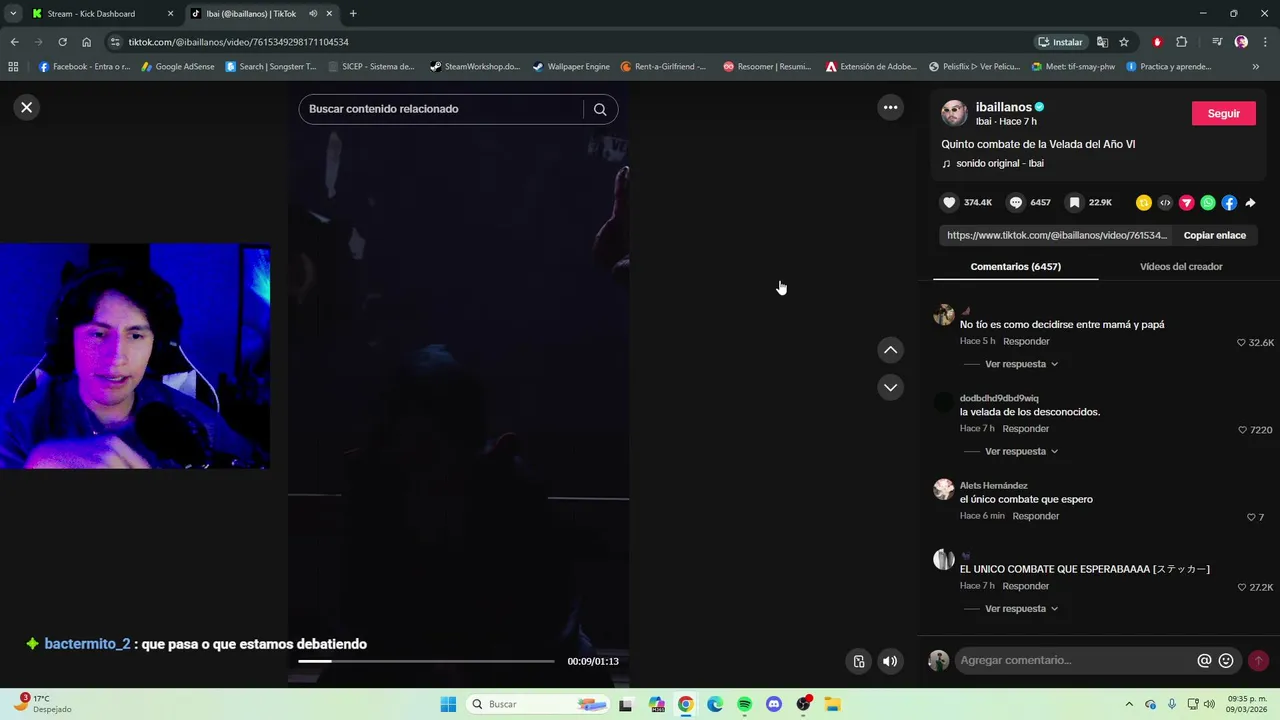Open the apps grid in bookmarks bar
The image size is (1280, 720).
(13, 67)
